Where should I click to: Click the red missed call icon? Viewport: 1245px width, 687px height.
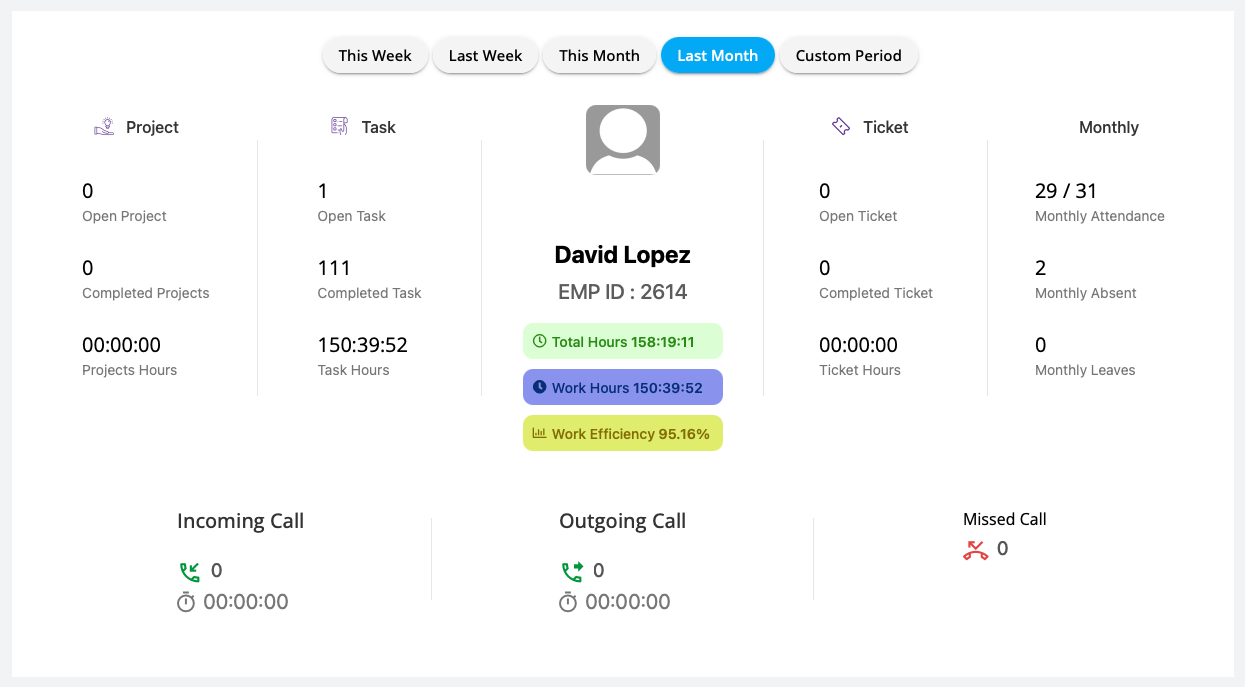coord(976,549)
